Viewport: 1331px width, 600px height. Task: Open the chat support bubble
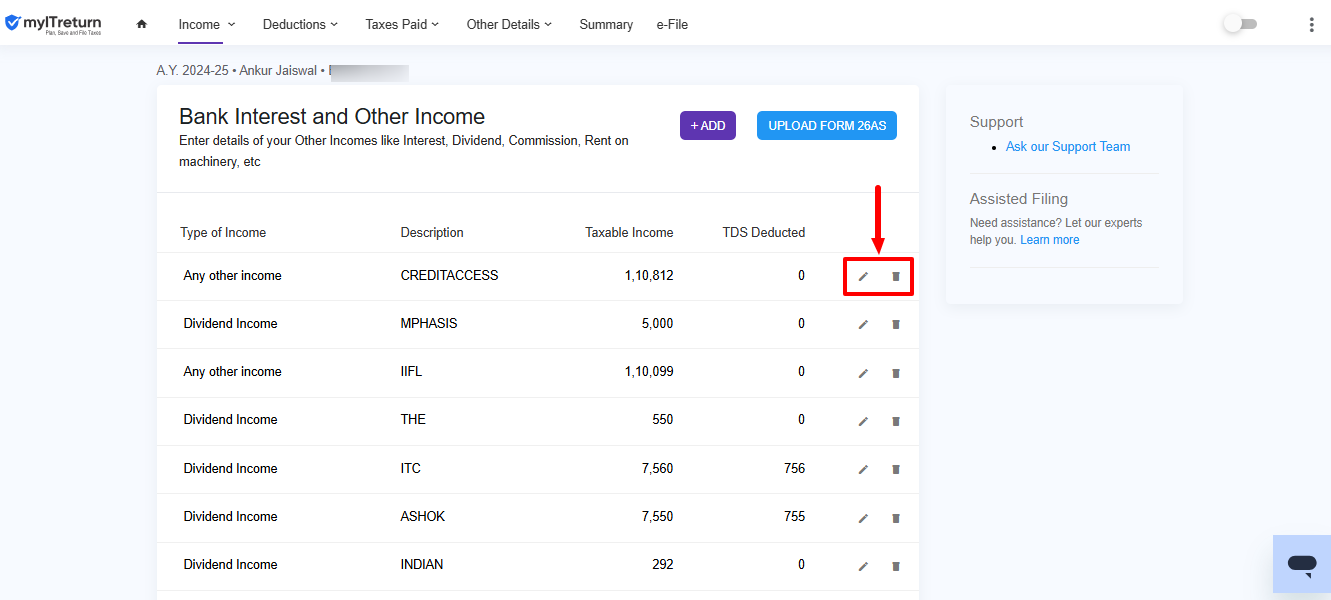[x=1301, y=564]
